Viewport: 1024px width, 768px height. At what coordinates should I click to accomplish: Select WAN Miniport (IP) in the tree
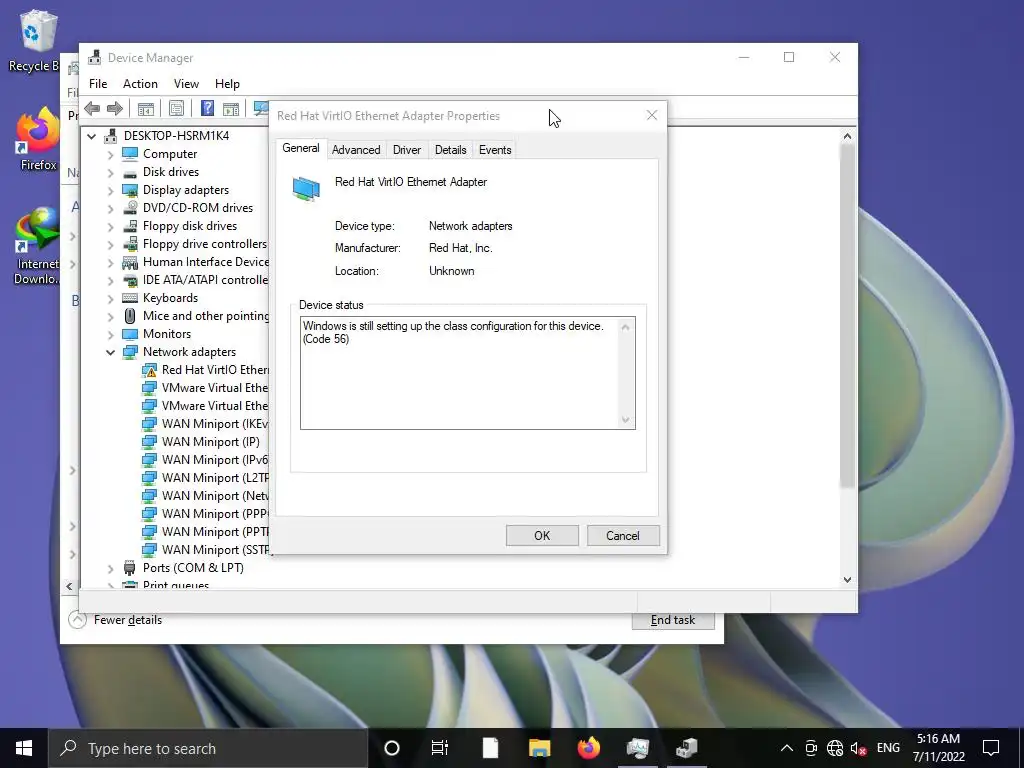point(210,442)
